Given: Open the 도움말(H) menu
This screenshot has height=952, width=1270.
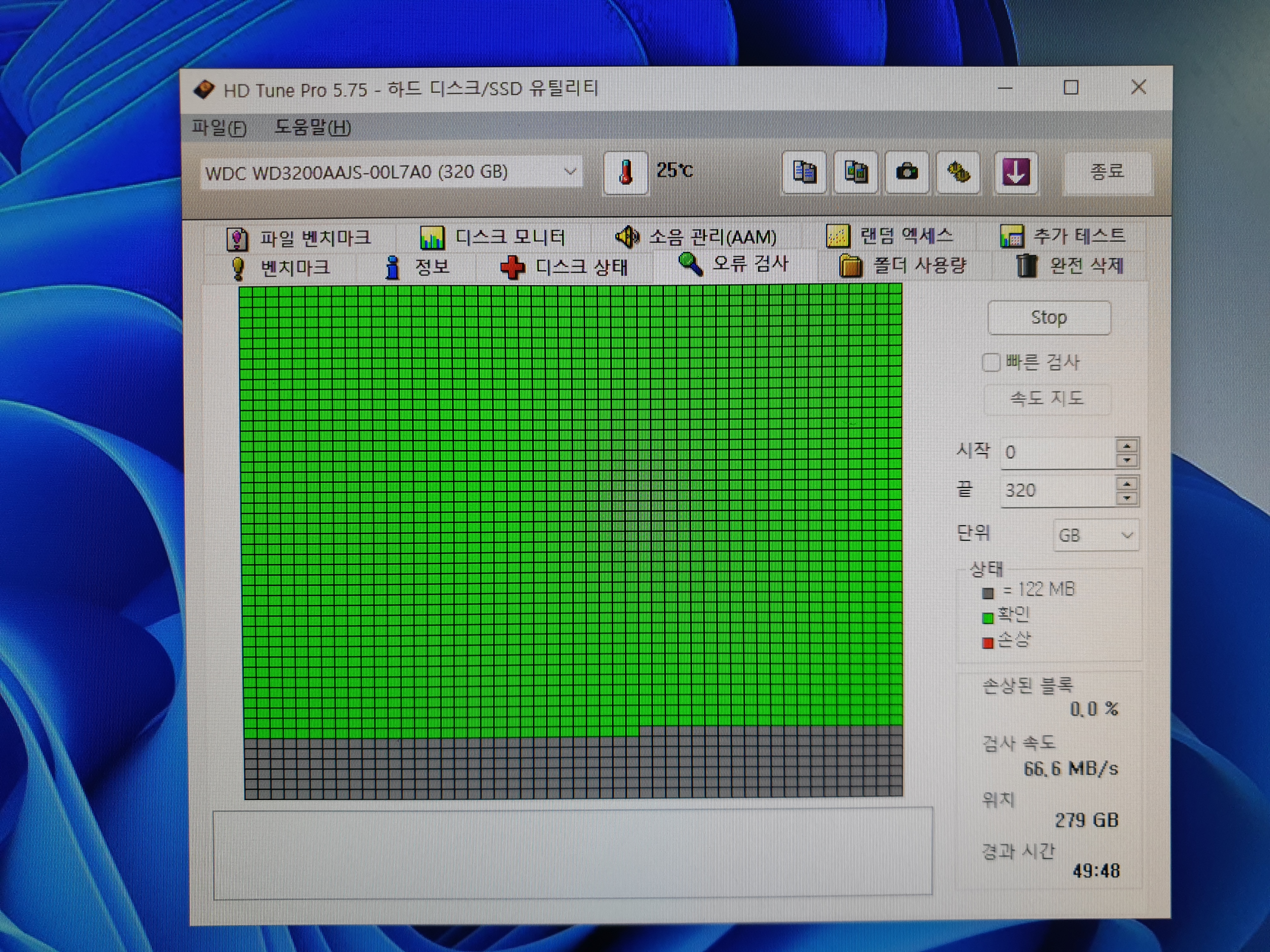Looking at the screenshot, I should 313,127.
